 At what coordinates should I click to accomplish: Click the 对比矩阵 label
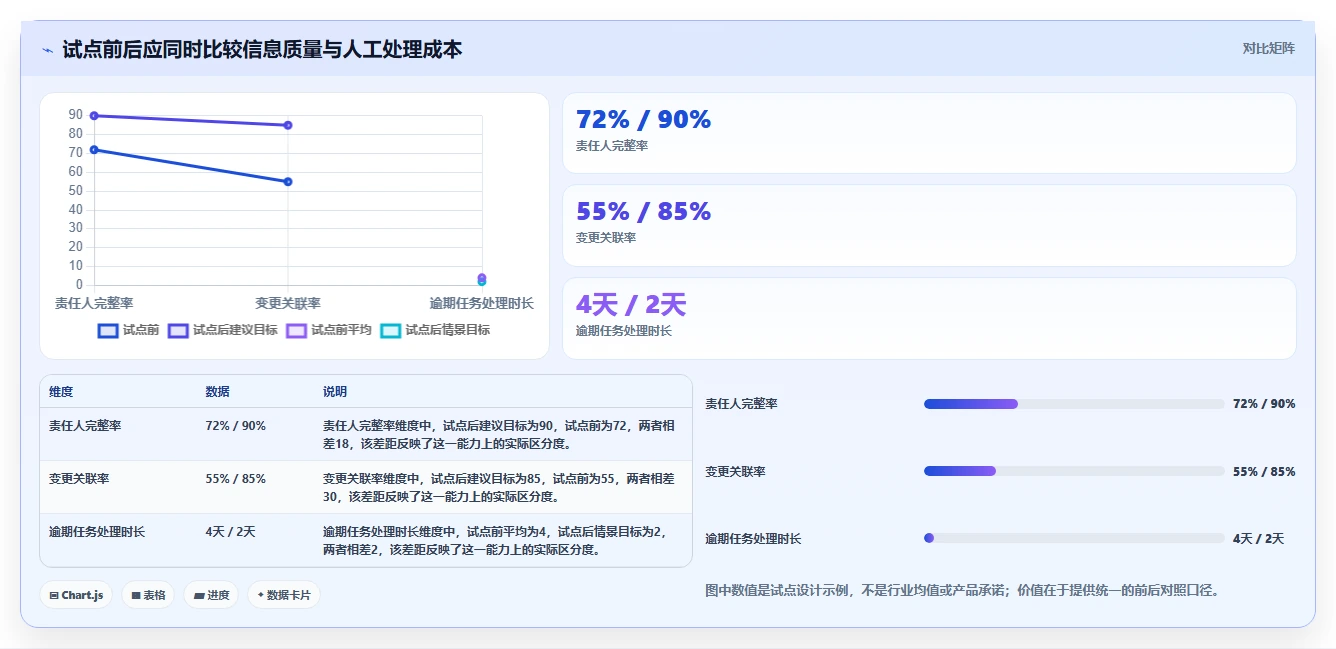[x=1268, y=49]
